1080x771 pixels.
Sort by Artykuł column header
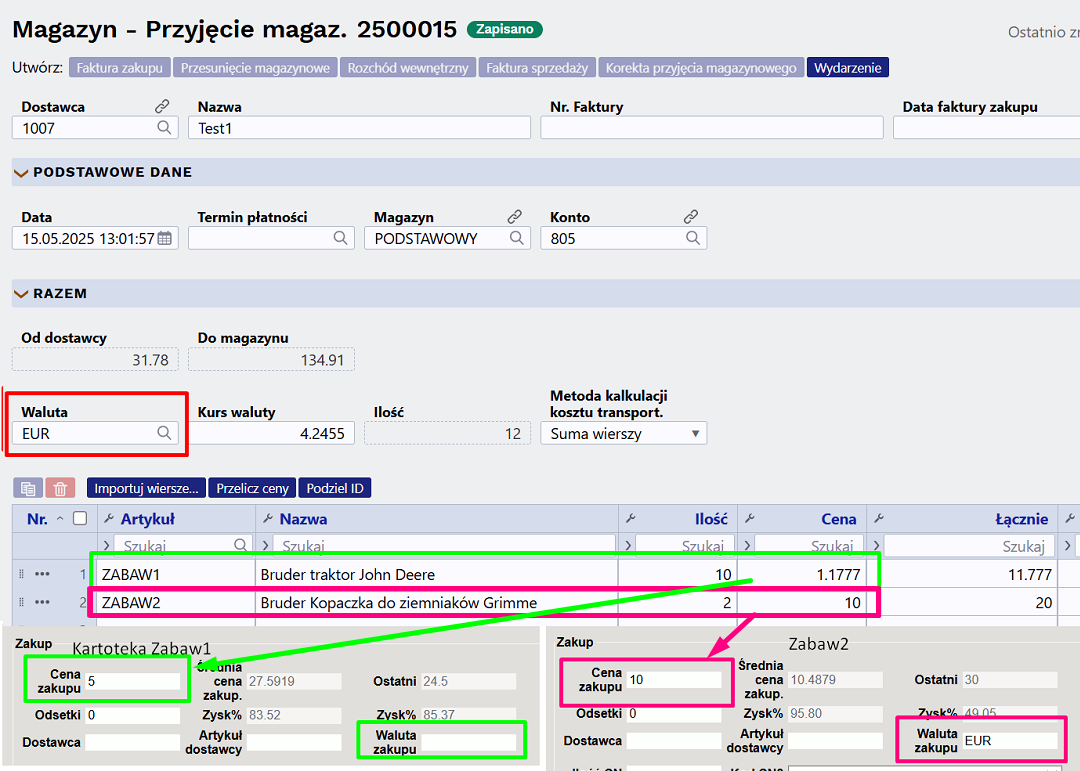pos(147,519)
